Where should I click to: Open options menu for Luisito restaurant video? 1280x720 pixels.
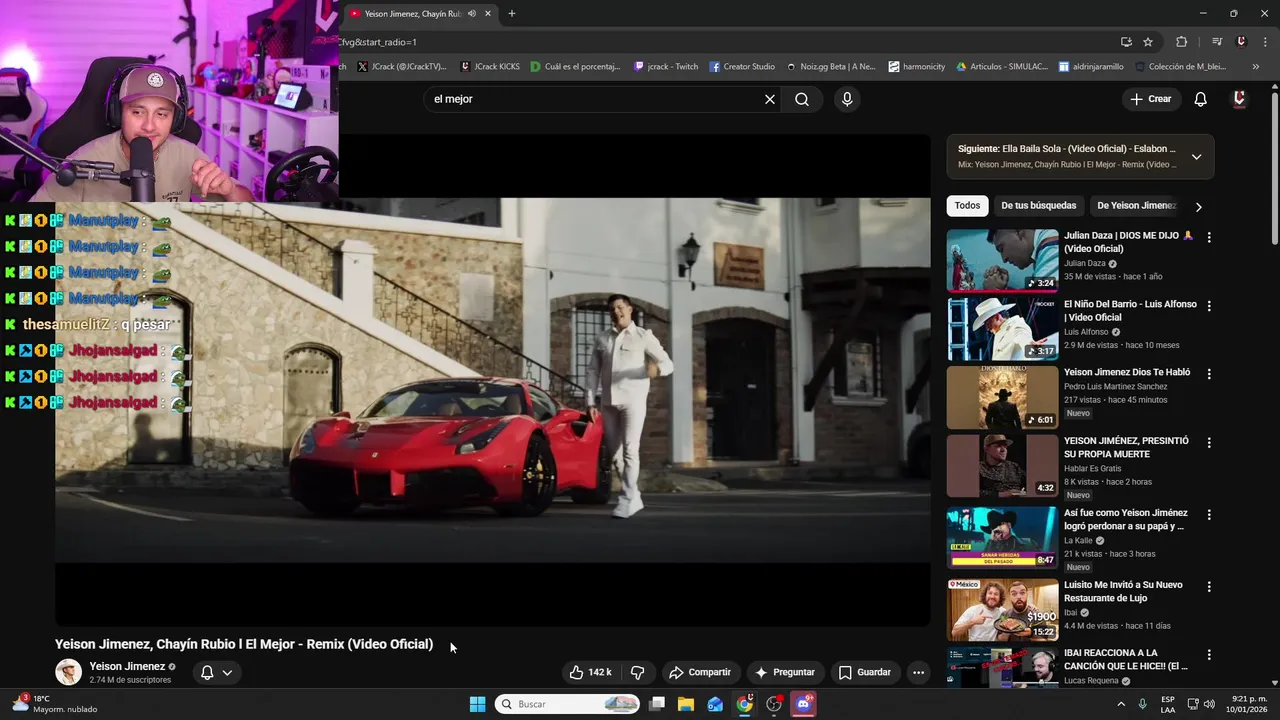click(1209, 586)
